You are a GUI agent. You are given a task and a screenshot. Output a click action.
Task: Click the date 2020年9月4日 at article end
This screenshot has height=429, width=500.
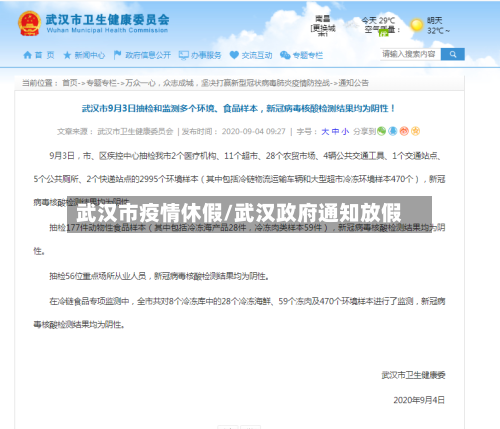click(419, 400)
